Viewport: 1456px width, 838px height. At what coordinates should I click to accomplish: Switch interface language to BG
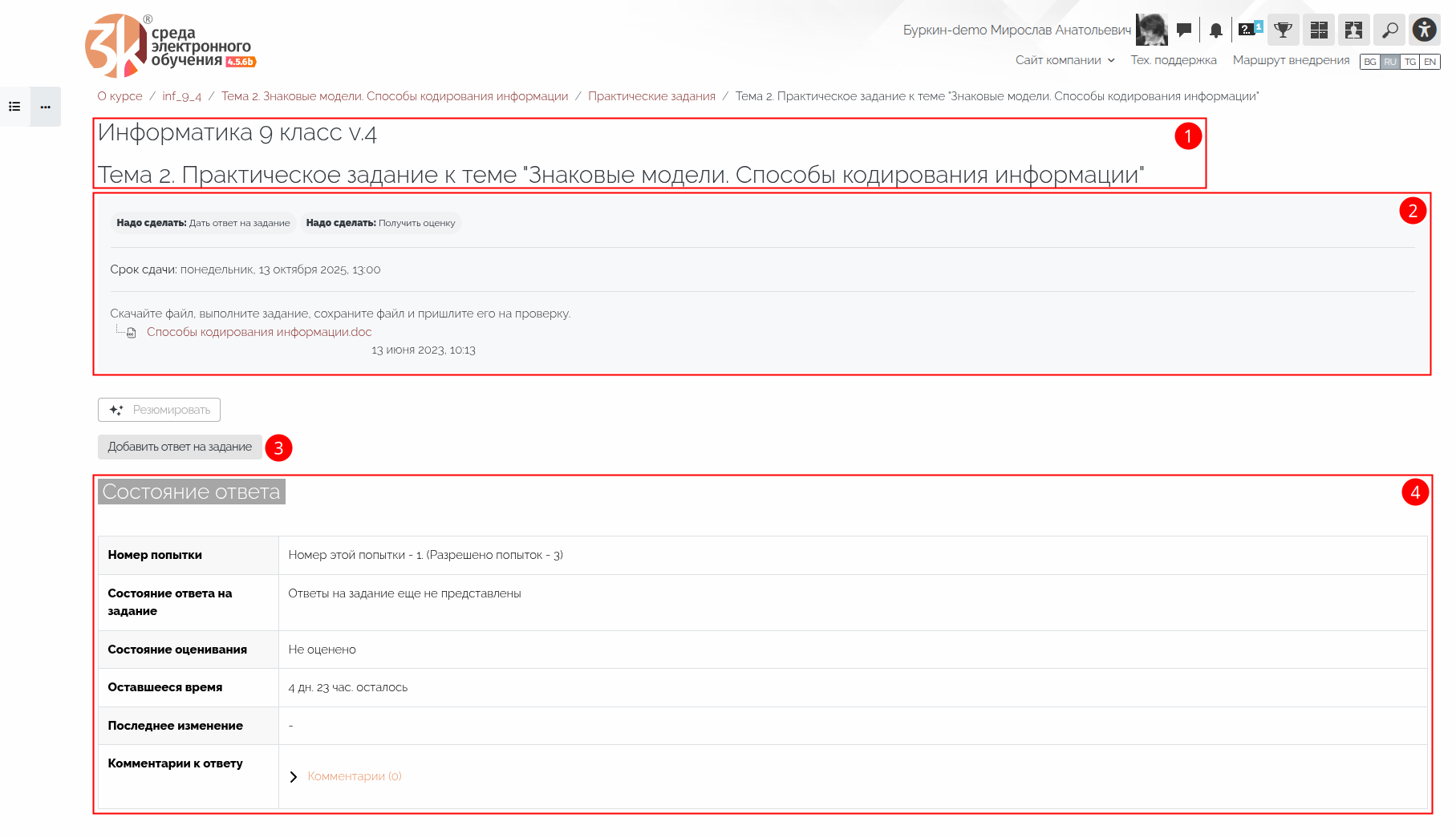tap(1370, 62)
